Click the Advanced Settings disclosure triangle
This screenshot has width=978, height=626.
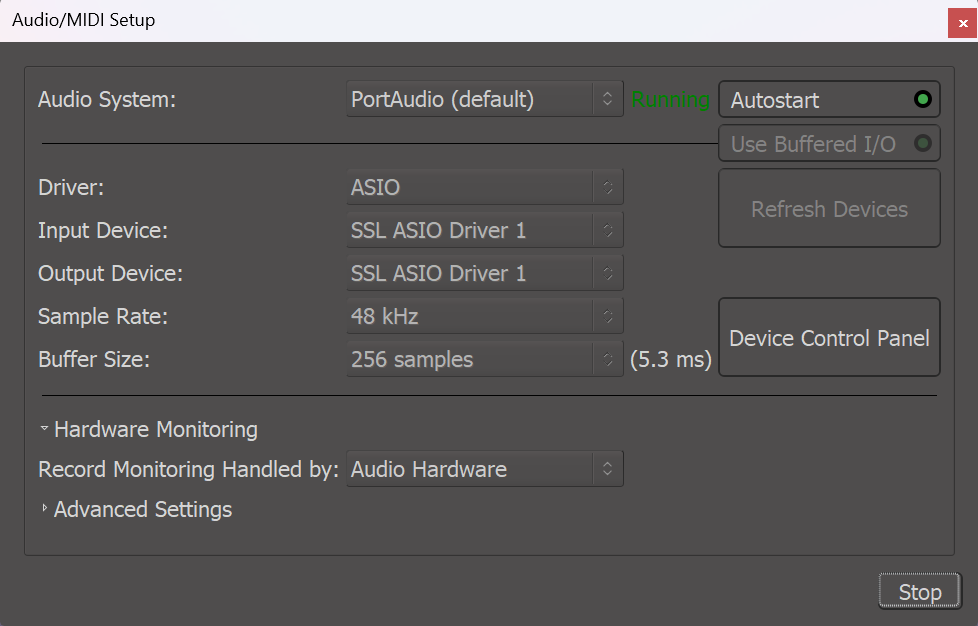44,509
